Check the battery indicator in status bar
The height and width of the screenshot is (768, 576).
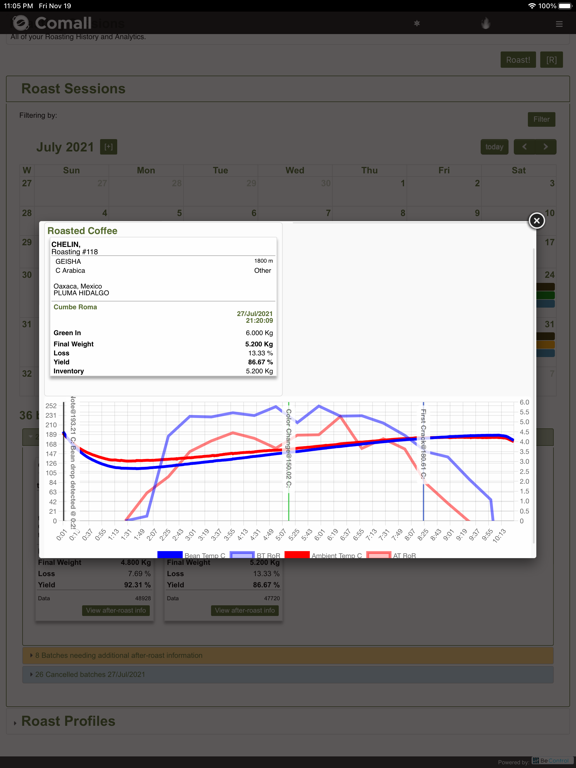pyautogui.click(x=565, y=5)
